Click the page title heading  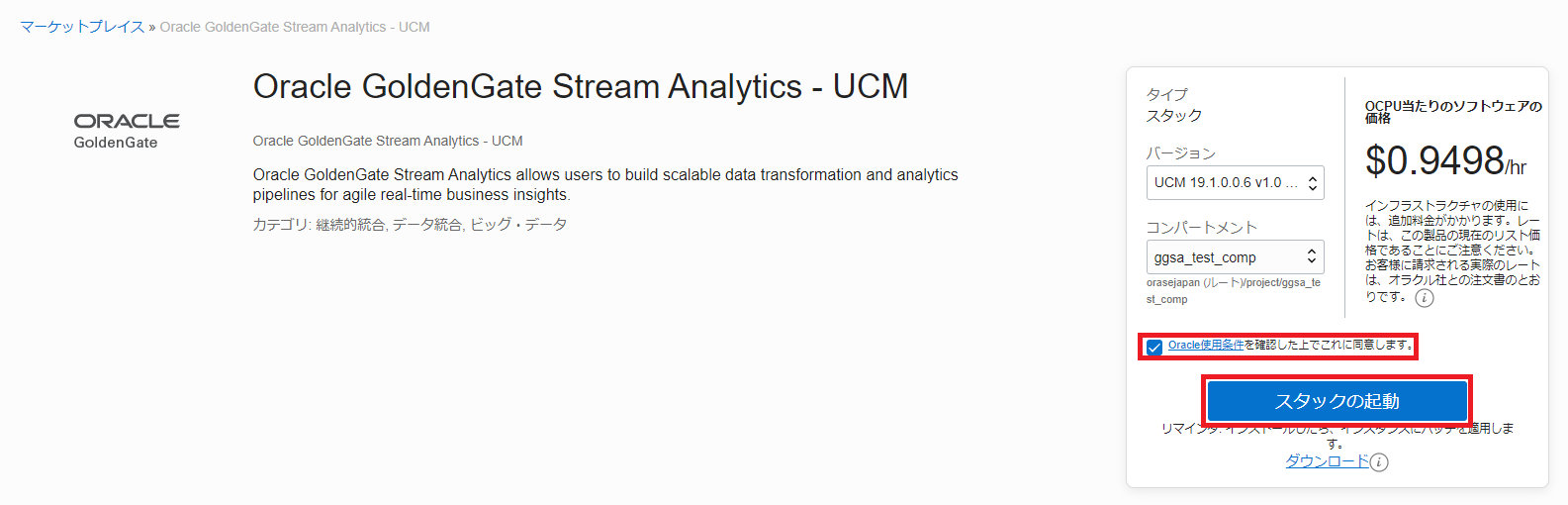coord(581,87)
